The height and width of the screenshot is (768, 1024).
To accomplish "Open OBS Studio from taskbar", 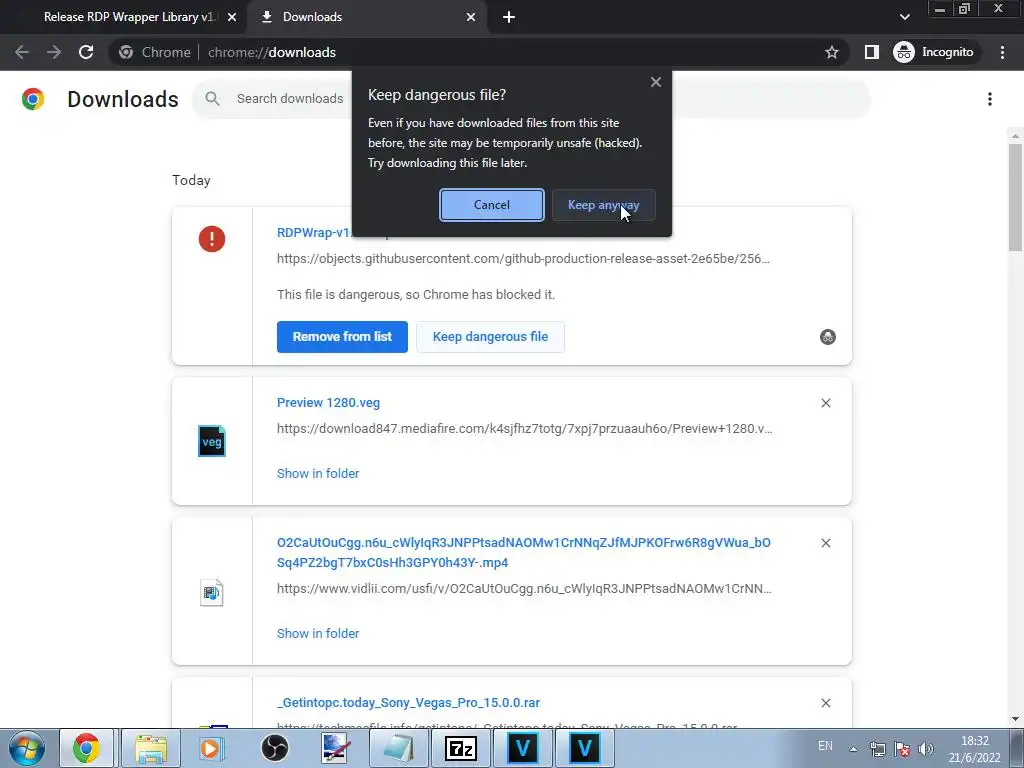I will 274,748.
